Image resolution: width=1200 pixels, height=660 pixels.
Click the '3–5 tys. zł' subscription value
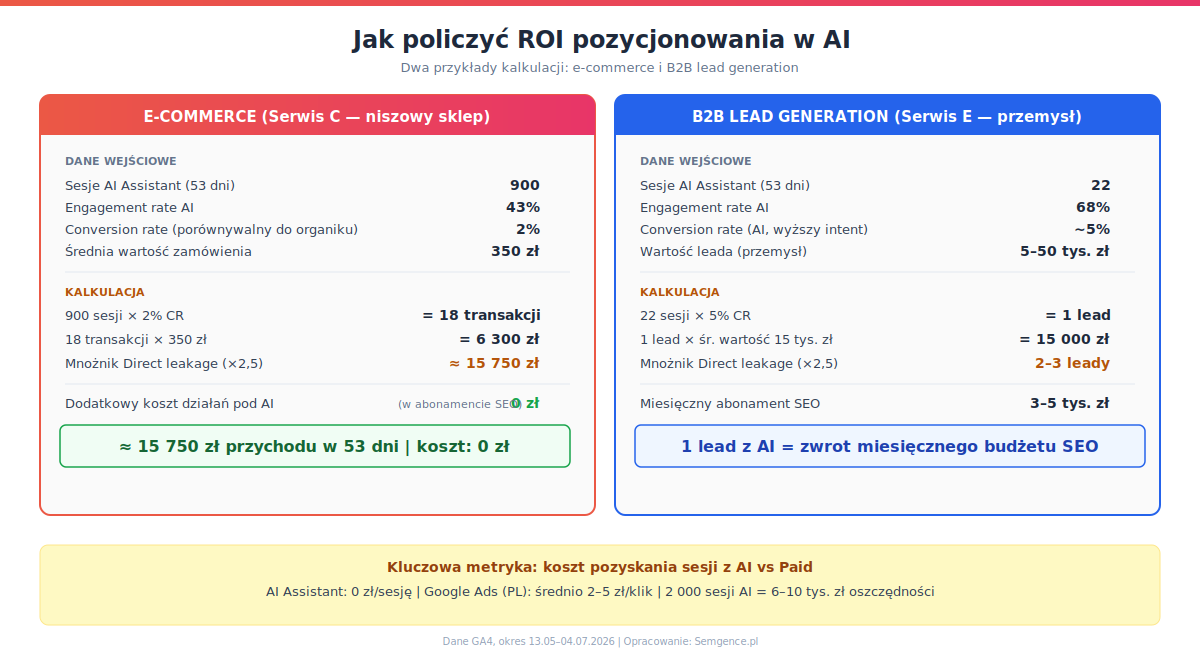(x=1069, y=404)
